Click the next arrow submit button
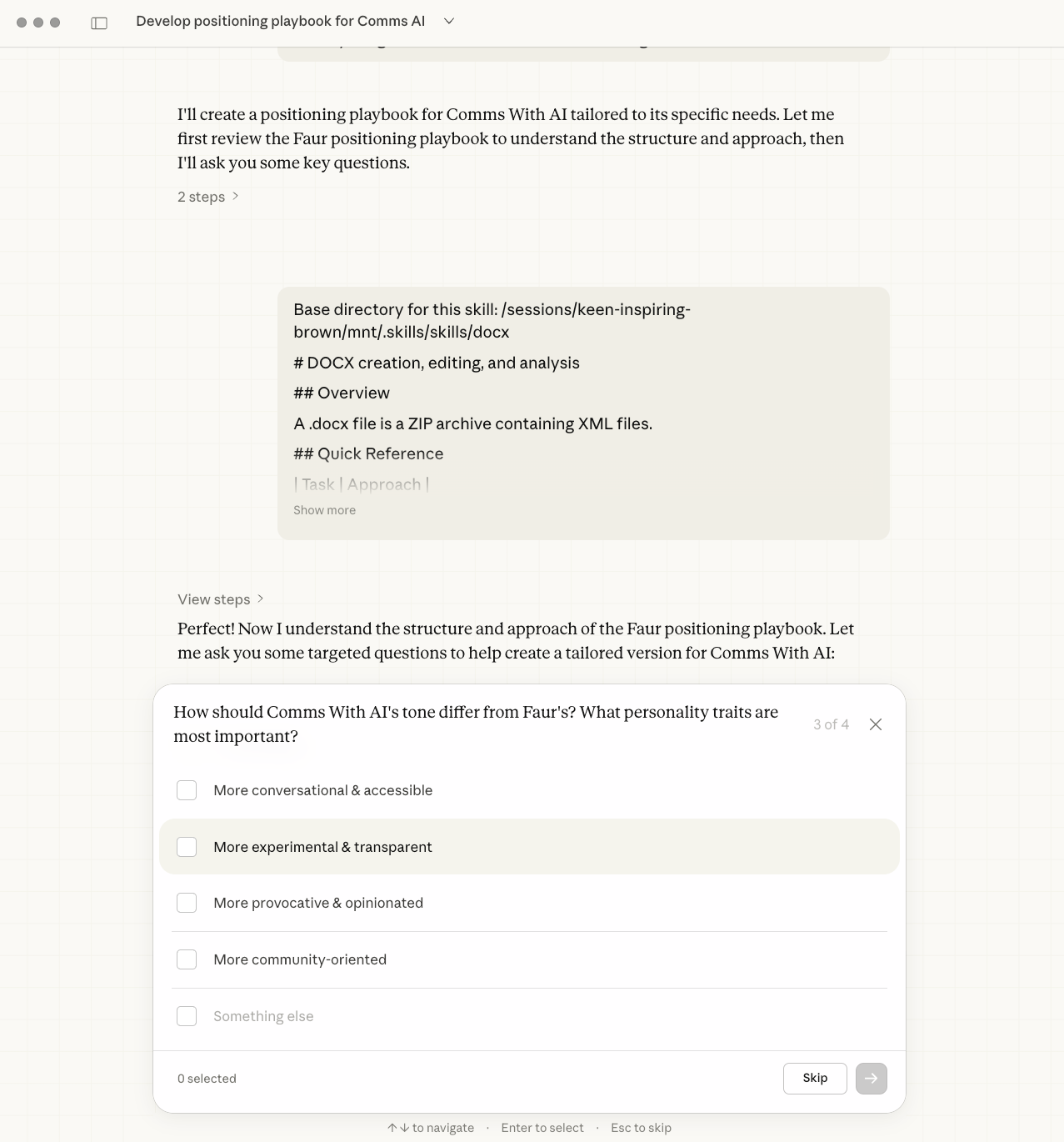Image resolution: width=1064 pixels, height=1142 pixels. click(871, 1079)
